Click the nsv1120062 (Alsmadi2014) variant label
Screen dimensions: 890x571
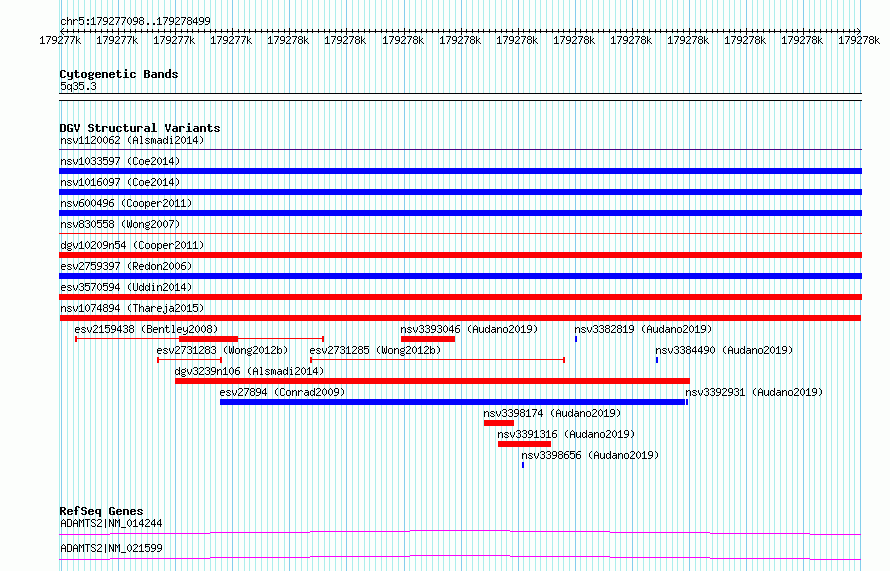(x=132, y=140)
